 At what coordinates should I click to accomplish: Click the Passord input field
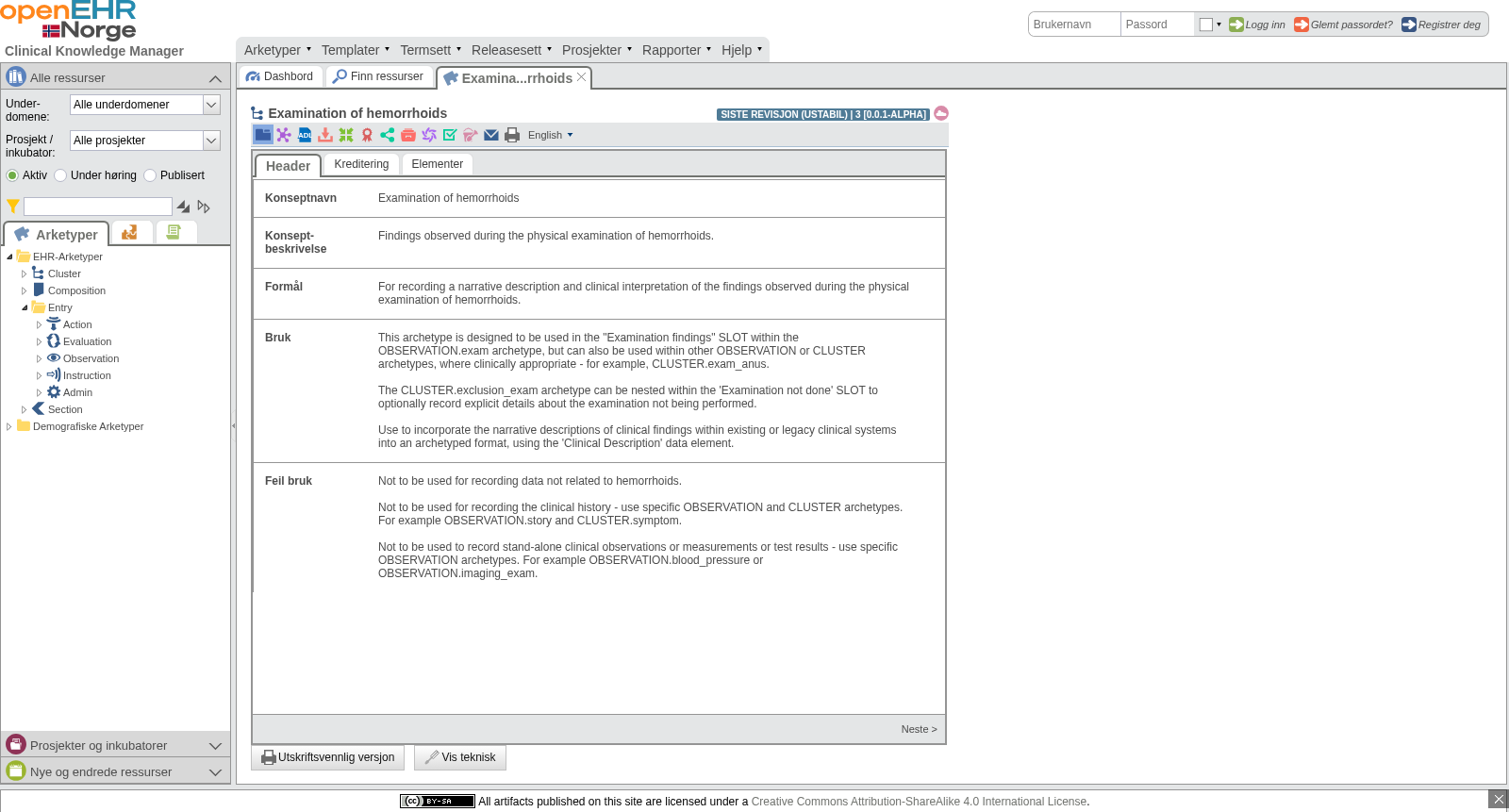pos(1157,25)
